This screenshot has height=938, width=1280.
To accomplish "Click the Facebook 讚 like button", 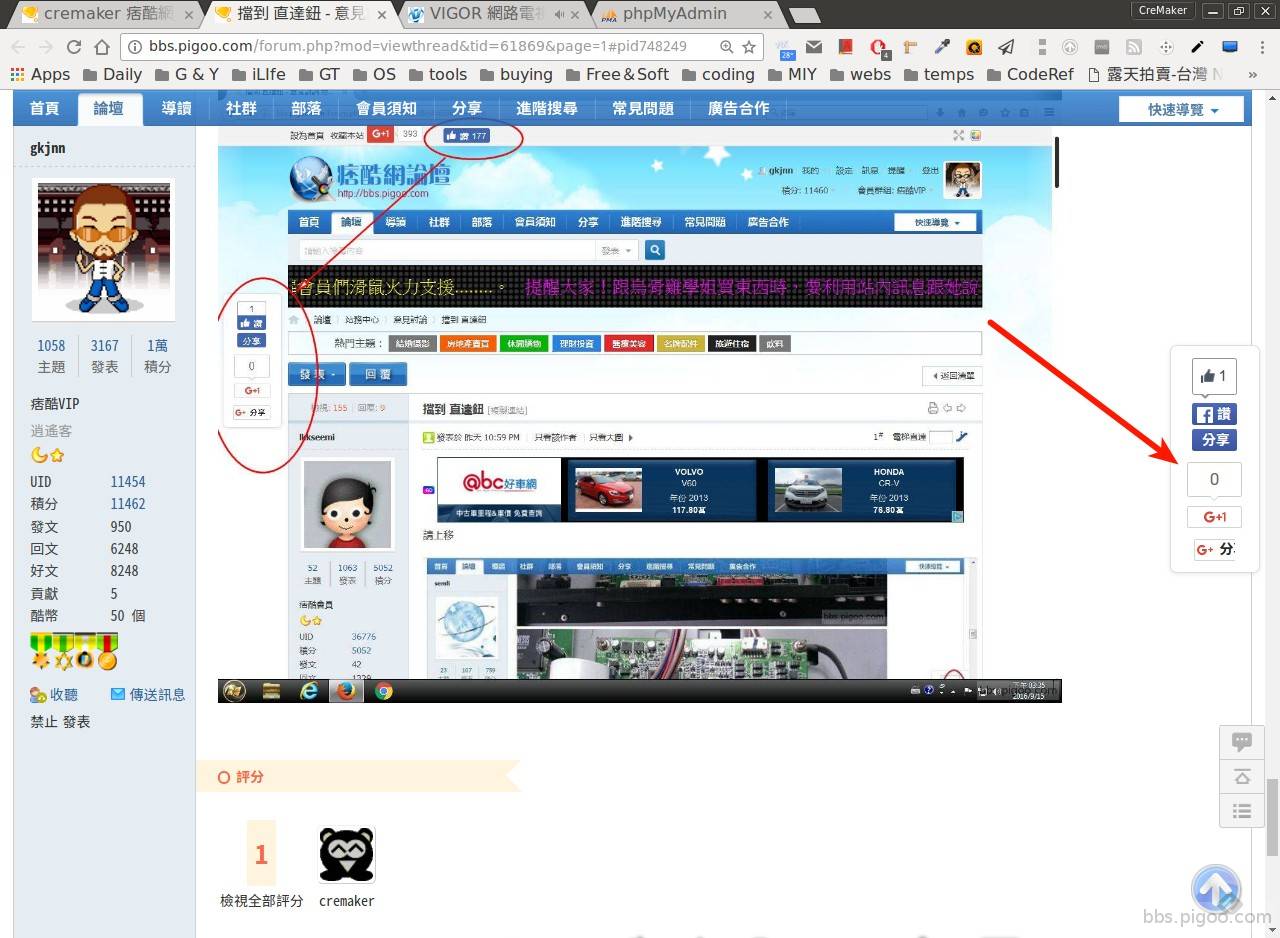I will 1214,414.
